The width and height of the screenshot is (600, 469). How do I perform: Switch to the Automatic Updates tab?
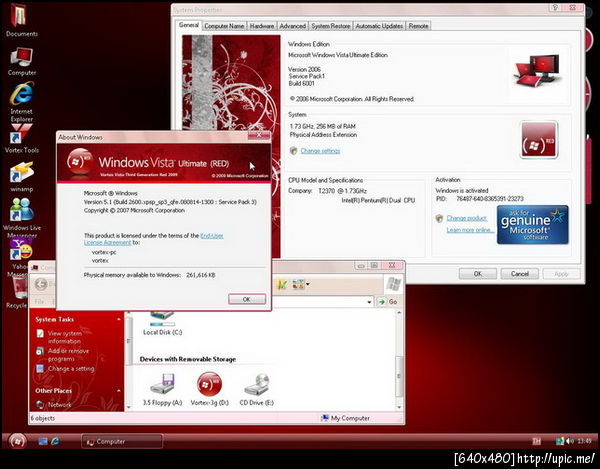(379, 26)
